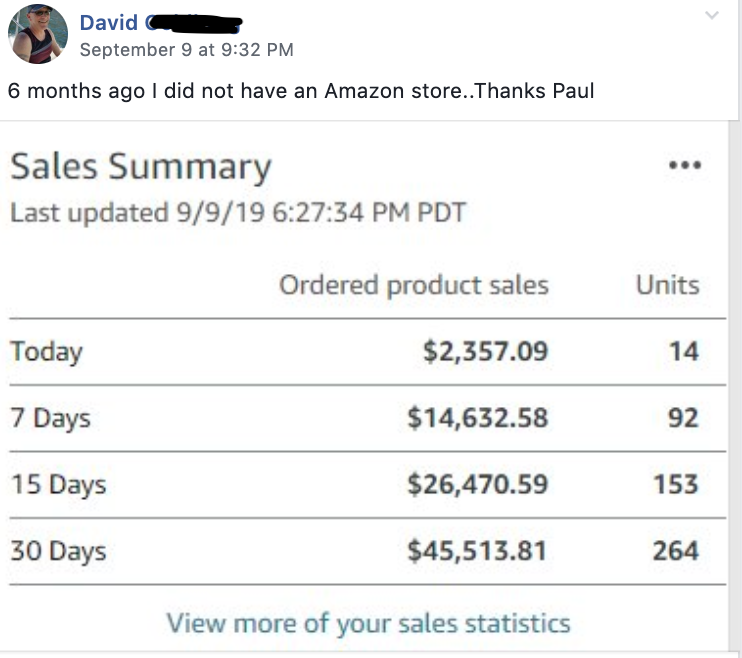Click the Last updated timestamp text
Viewport: 742px width, 658px height.
tap(238, 213)
